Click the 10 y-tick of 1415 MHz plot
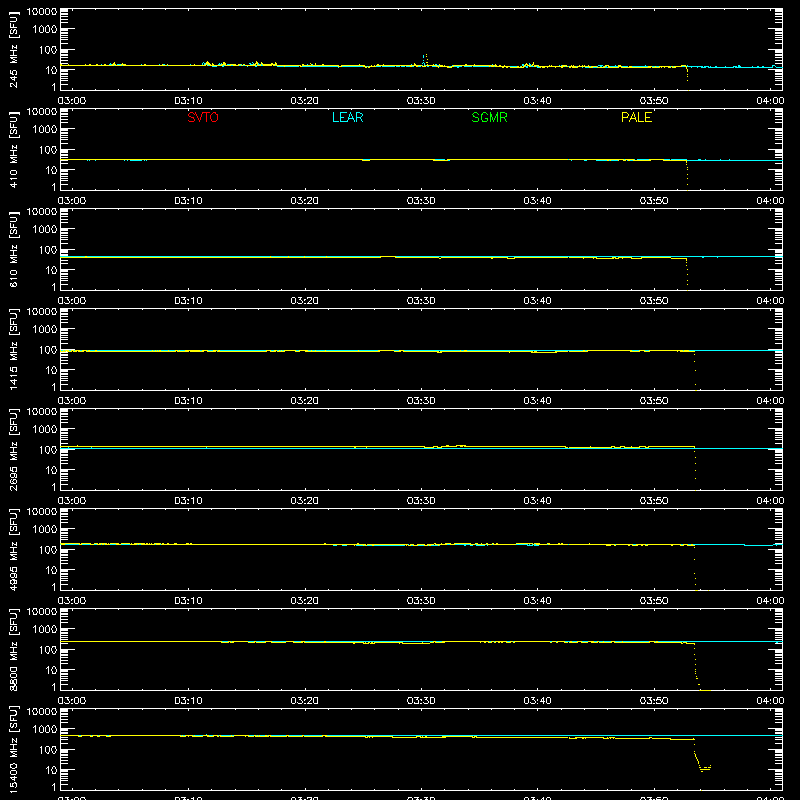Screen dimensions: 800x800 pyautogui.click(x=52, y=370)
